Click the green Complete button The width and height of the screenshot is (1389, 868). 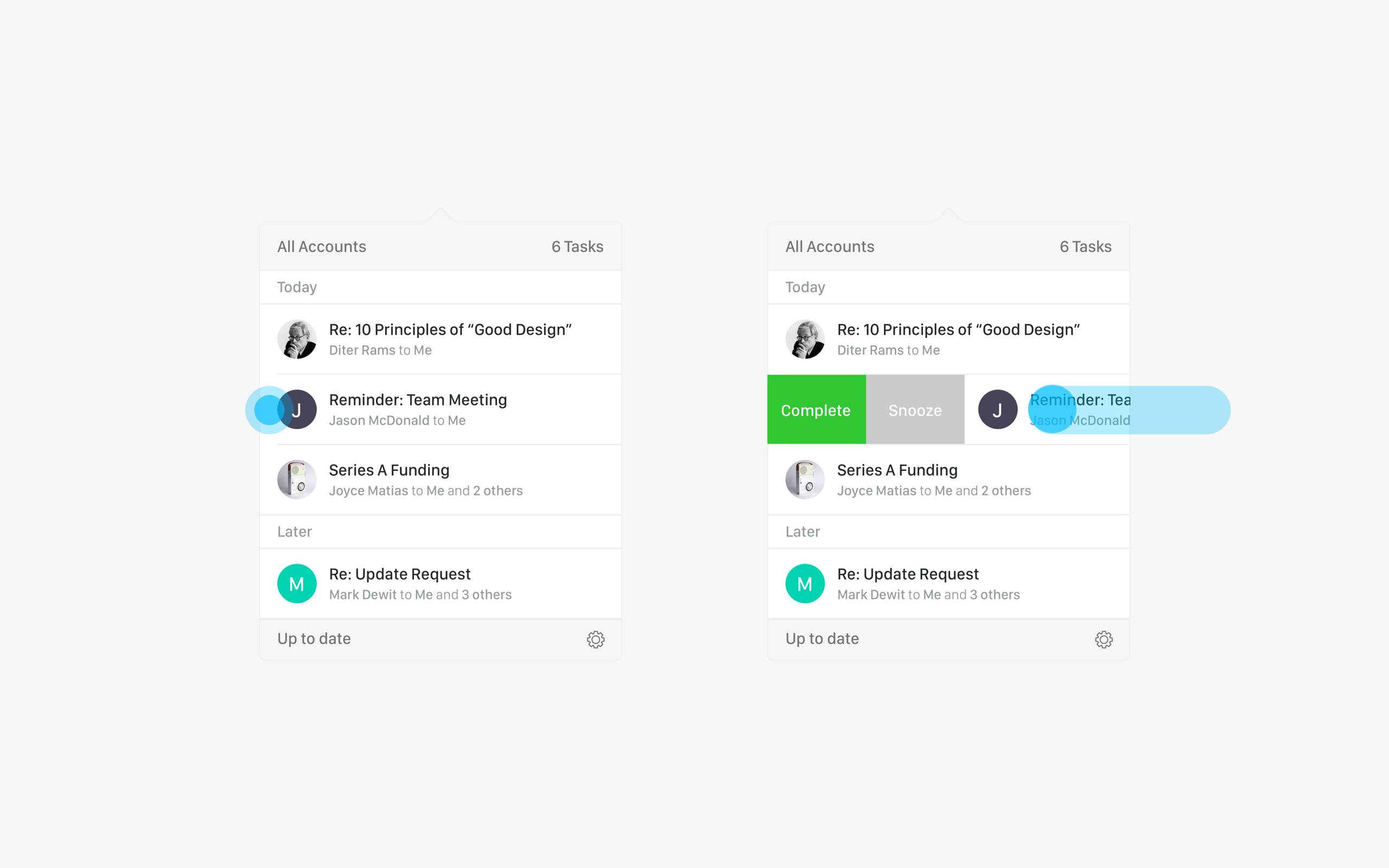point(816,409)
